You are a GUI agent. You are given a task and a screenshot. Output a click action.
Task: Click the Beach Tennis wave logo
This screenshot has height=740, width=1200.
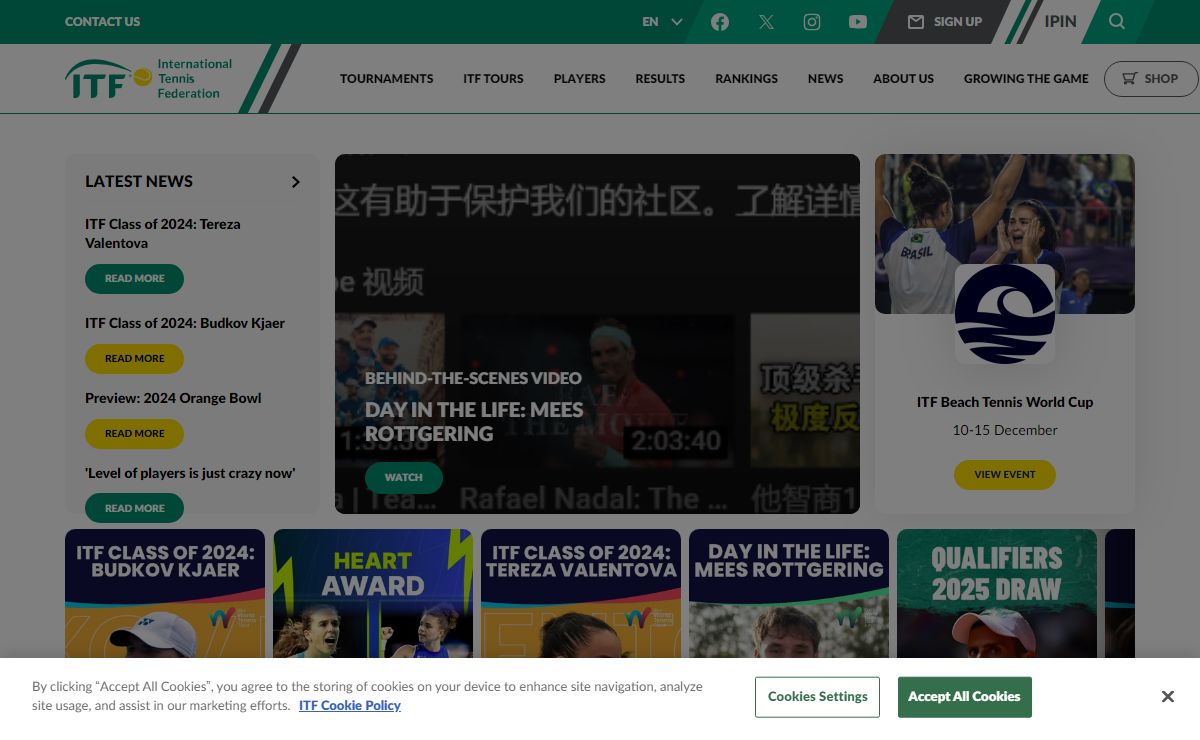pos(1005,314)
